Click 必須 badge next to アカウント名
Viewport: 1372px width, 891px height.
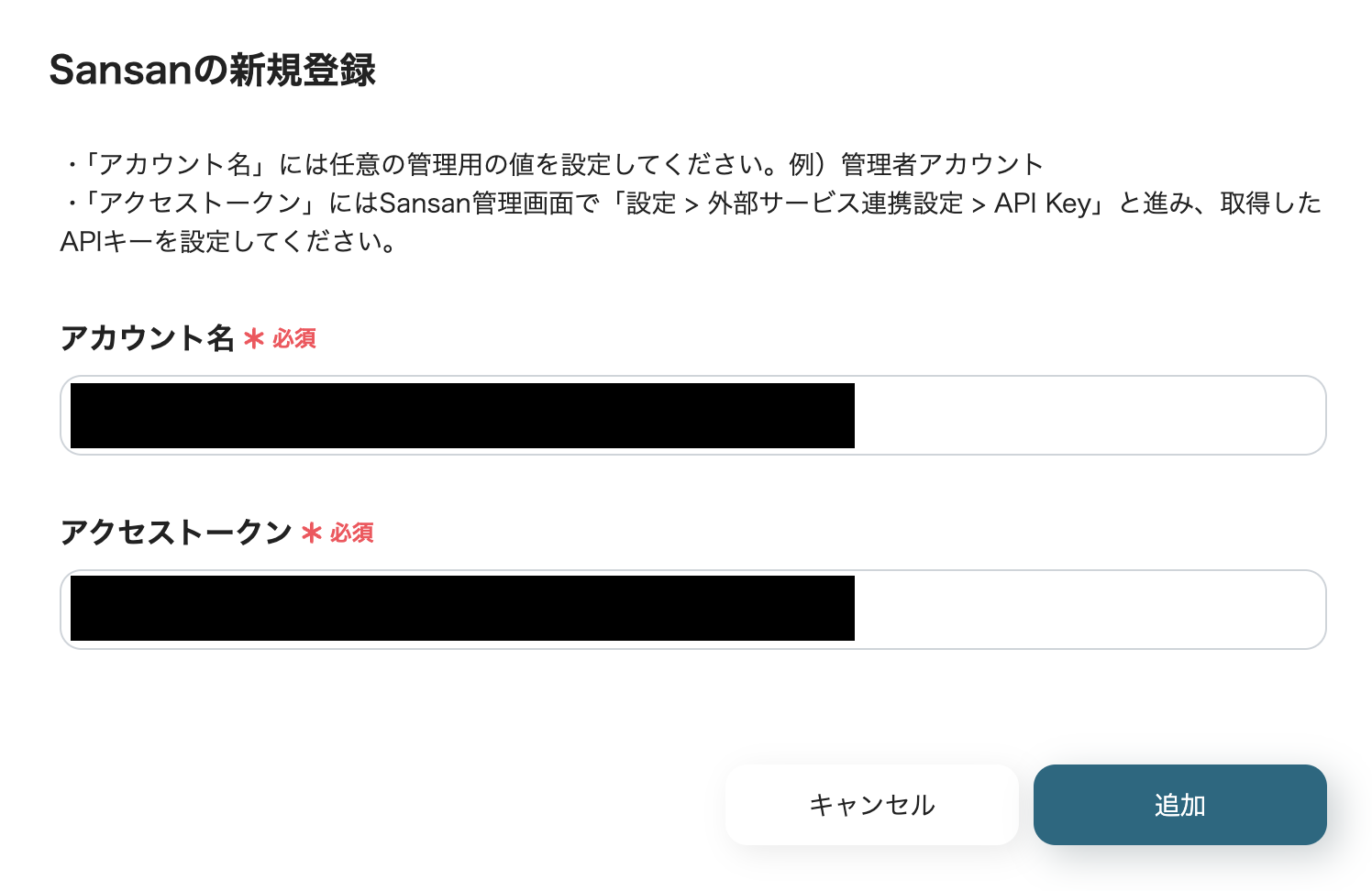(x=294, y=339)
